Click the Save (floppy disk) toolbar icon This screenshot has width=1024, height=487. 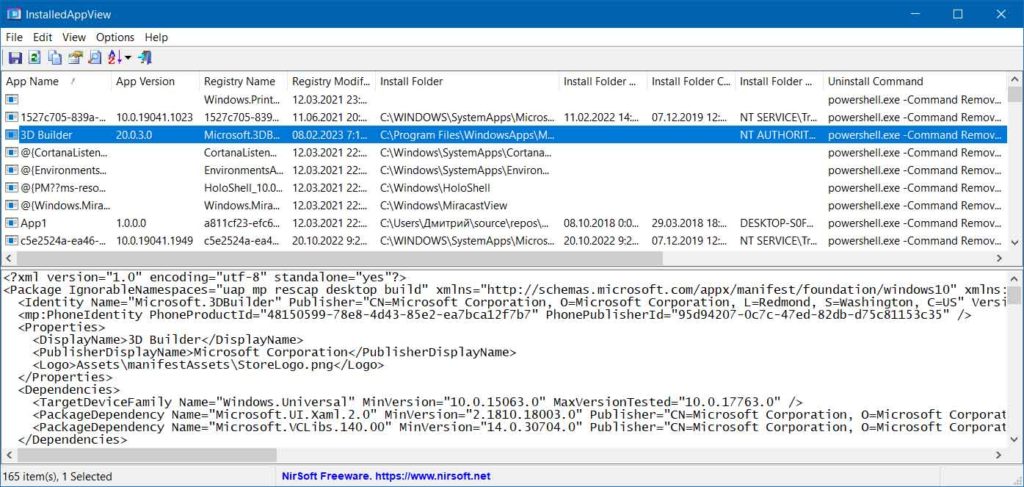(15, 57)
